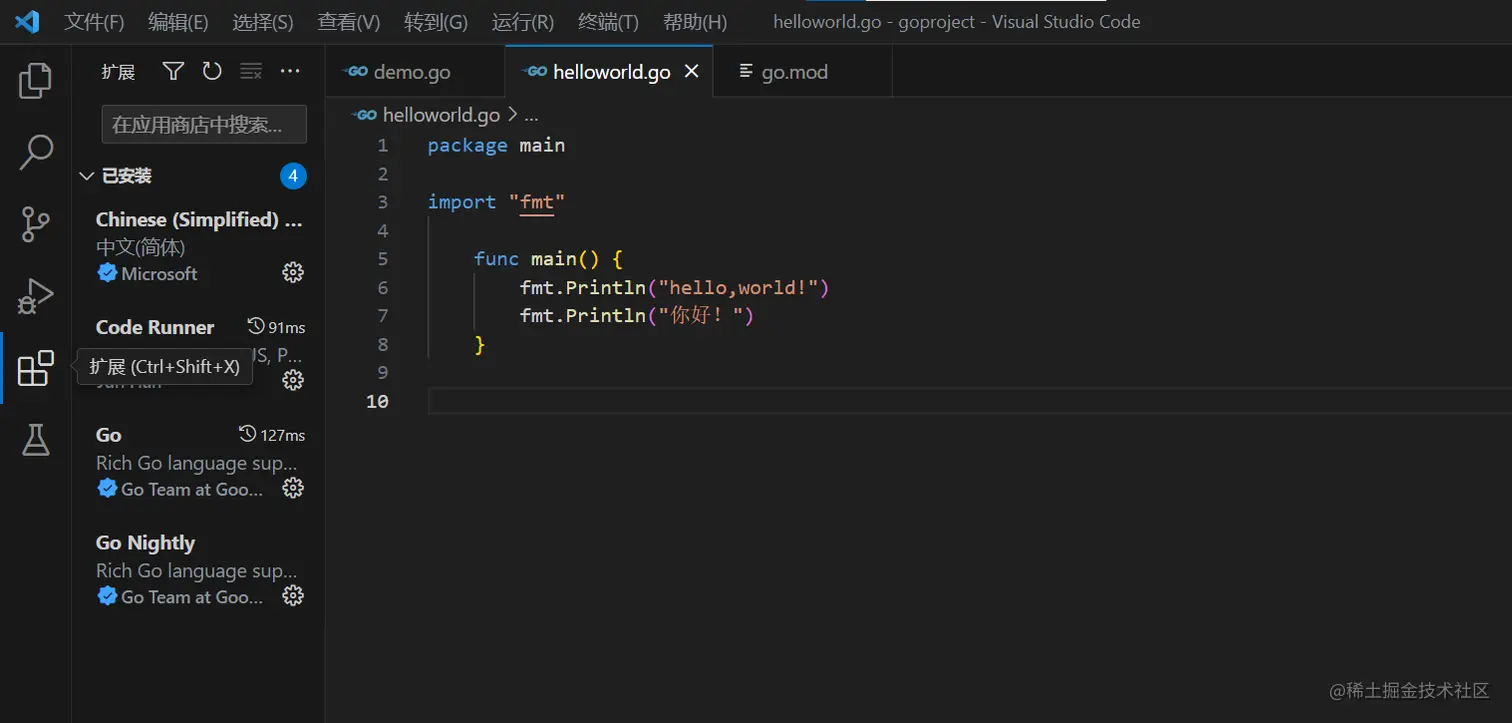Open the Testing flask icon
Image resolution: width=1512 pixels, height=723 pixels.
coord(35,439)
